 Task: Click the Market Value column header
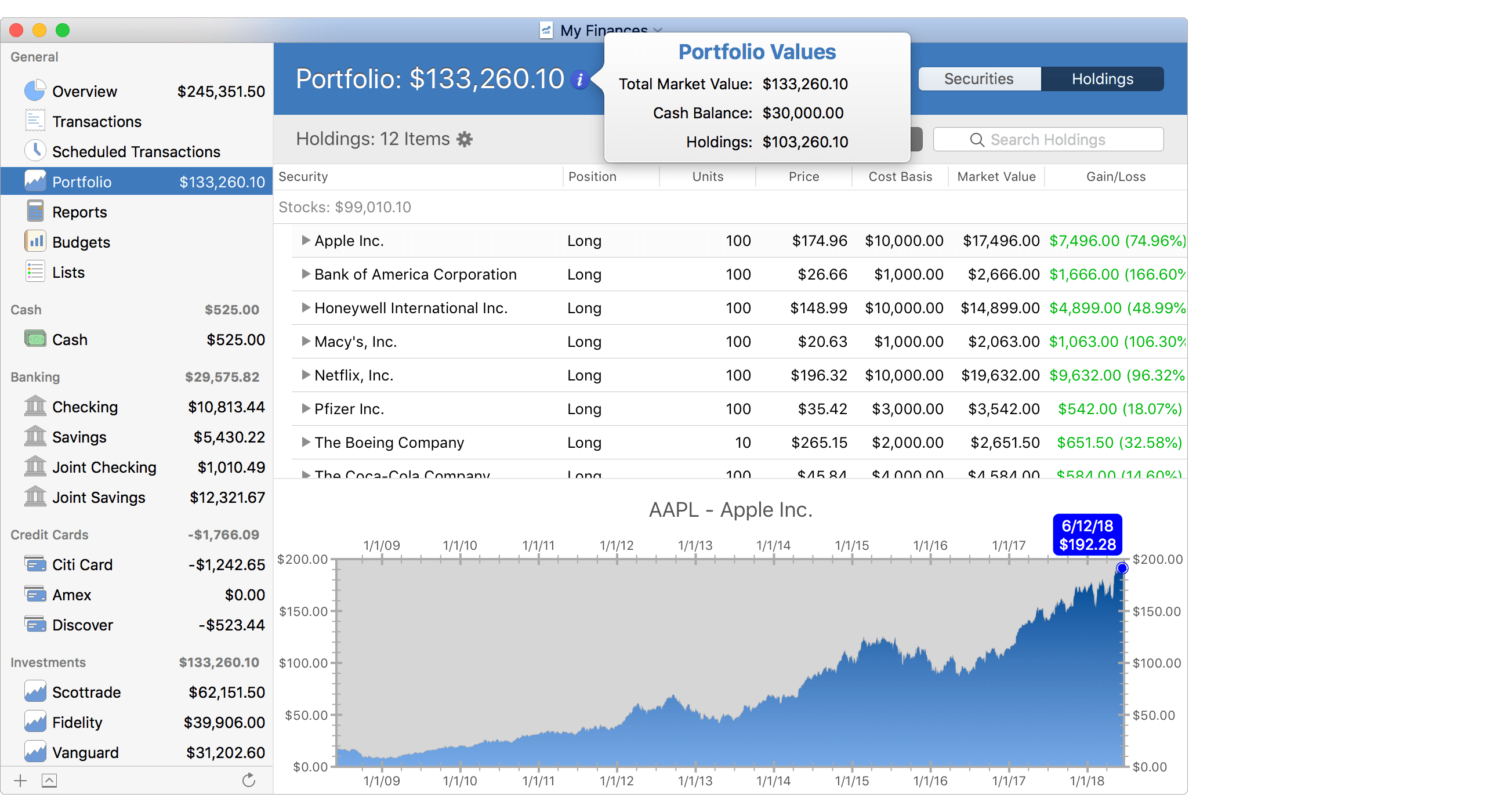[996, 176]
